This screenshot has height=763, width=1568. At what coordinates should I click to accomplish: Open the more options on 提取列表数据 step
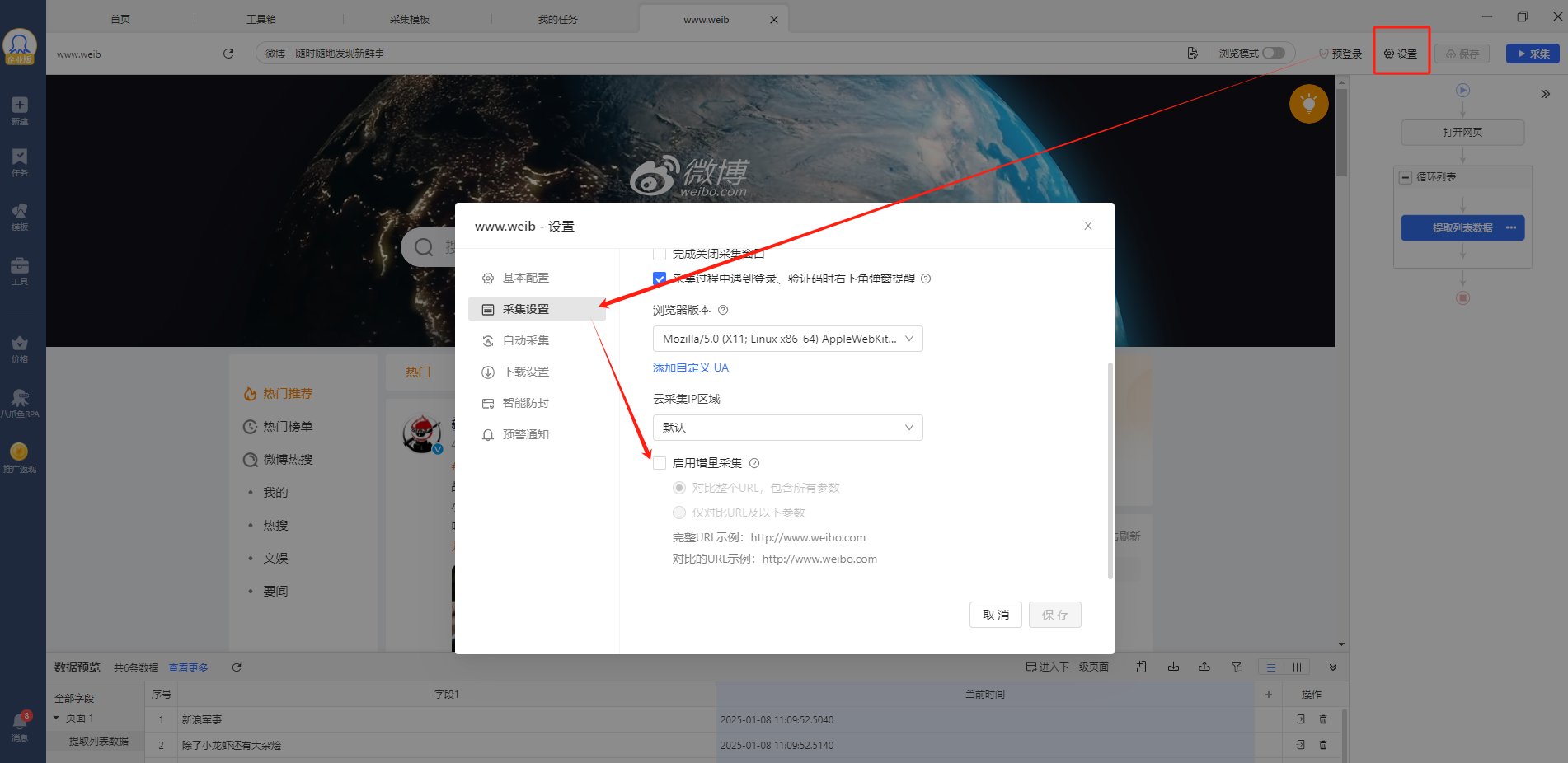tap(1510, 228)
